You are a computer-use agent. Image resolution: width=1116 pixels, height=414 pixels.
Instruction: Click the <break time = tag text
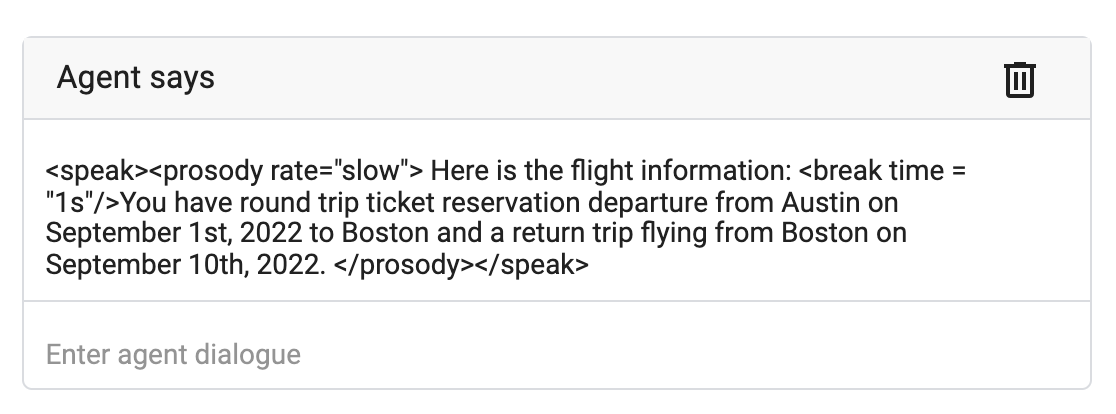pos(883,171)
